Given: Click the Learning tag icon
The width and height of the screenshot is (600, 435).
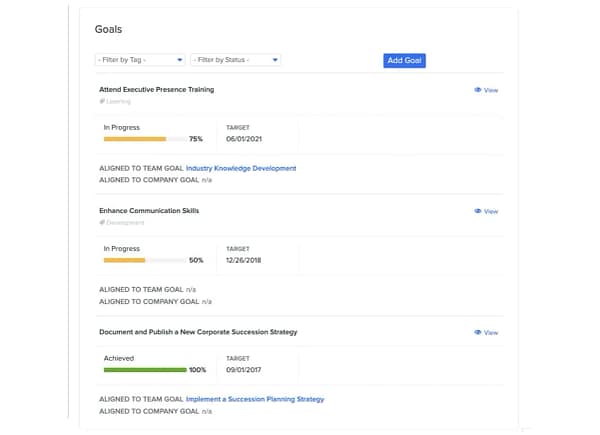Looking at the screenshot, I should [x=102, y=101].
